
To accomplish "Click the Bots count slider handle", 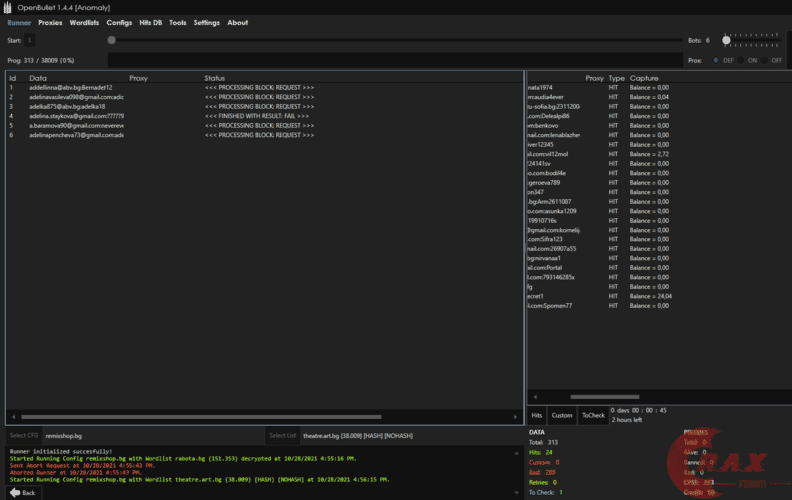I will 726,40.
